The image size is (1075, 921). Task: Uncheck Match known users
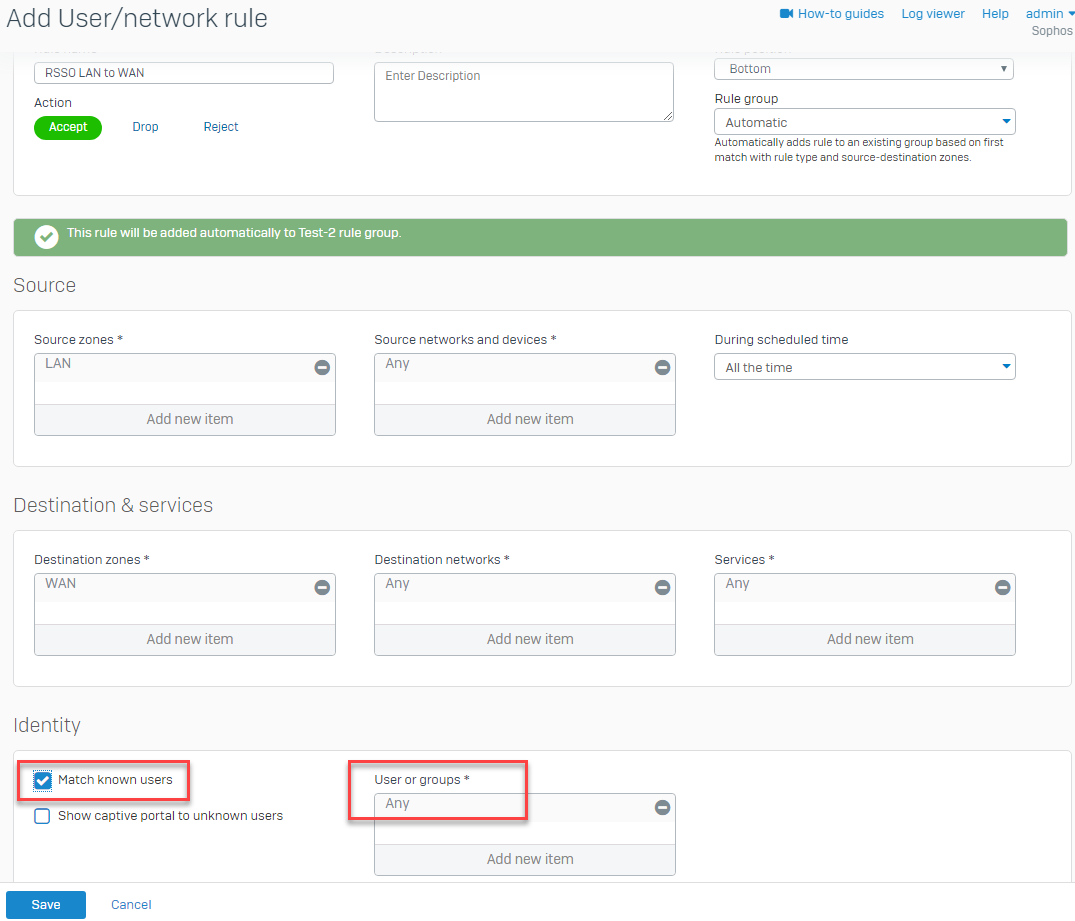[41, 781]
